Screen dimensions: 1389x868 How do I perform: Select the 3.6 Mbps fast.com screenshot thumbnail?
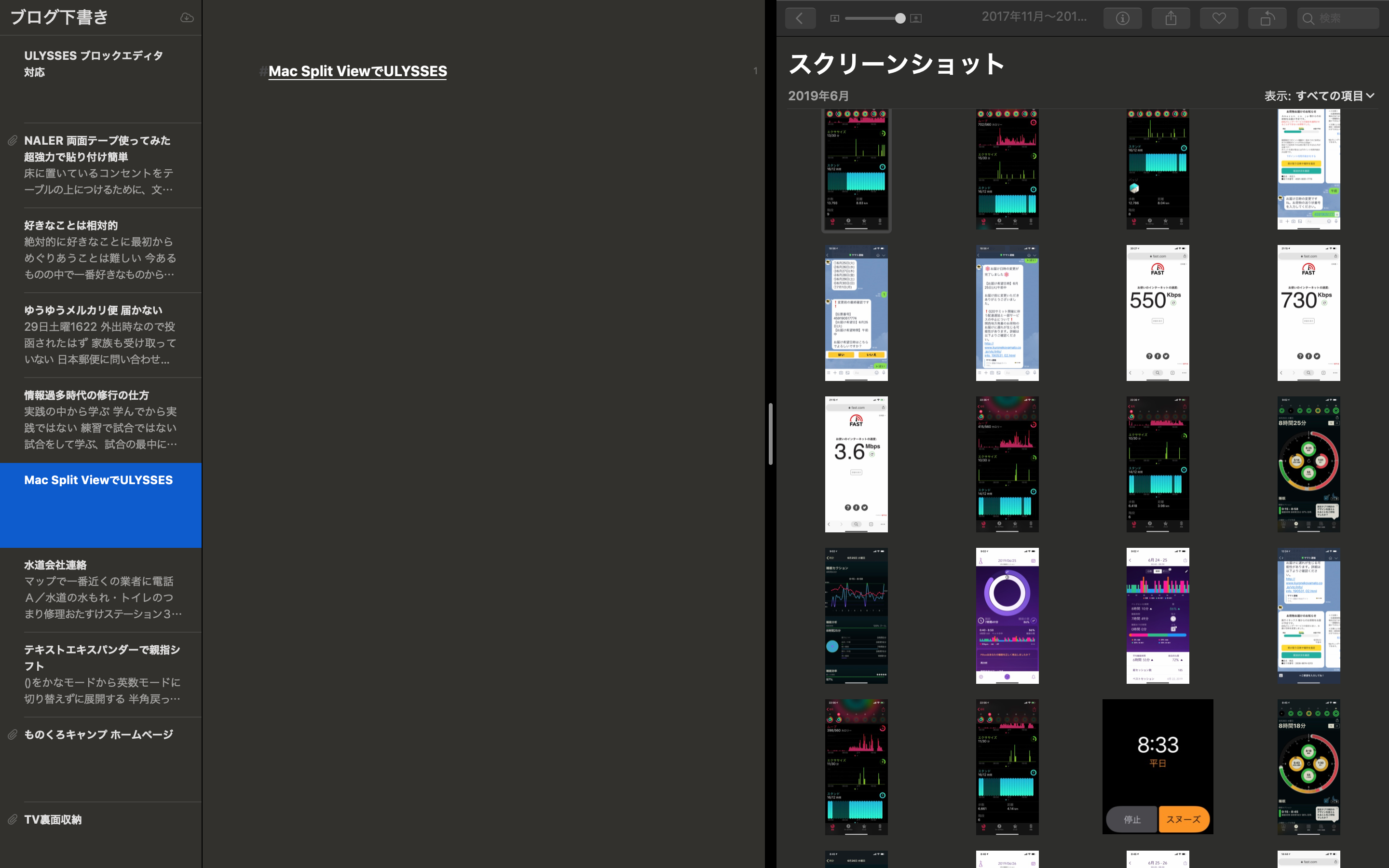tap(857, 464)
